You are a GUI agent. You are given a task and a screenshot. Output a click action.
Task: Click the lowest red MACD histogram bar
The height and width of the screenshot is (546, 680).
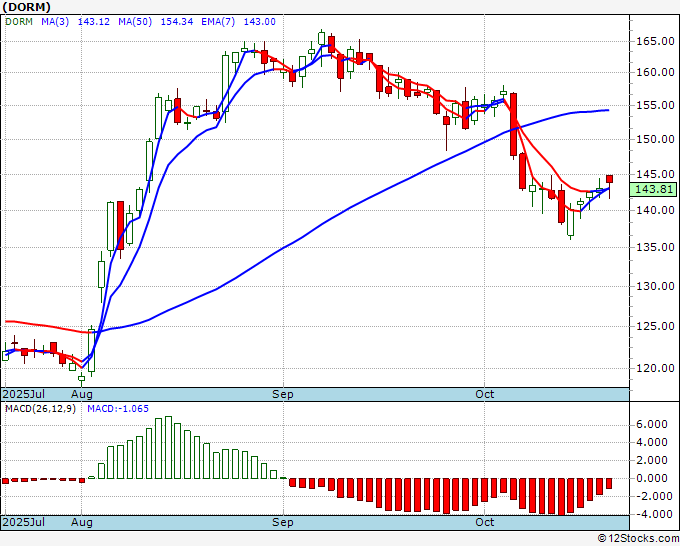pos(561,497)
